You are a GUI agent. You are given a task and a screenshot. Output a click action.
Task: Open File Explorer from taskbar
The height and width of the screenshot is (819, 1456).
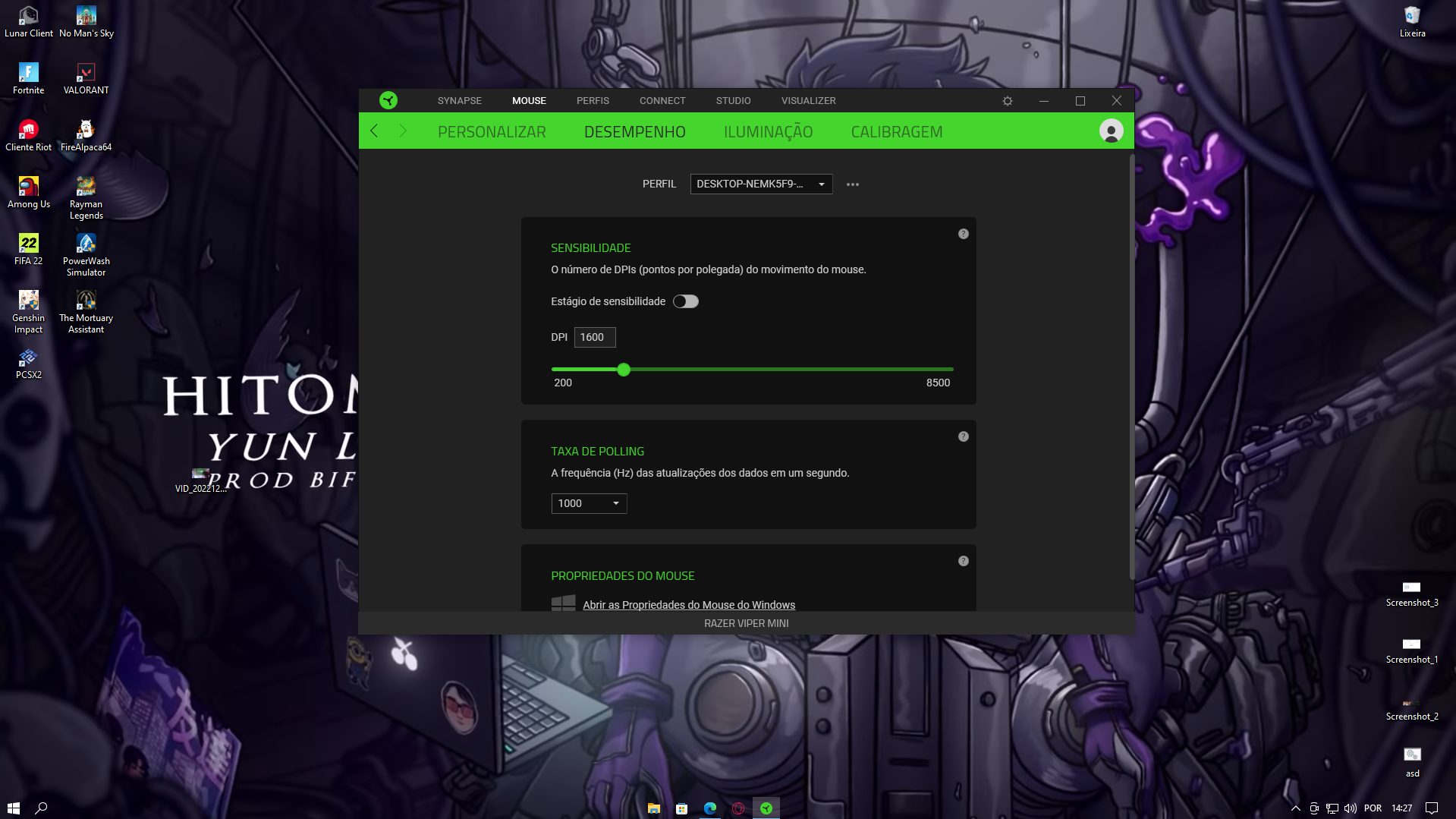click(654, 808)
